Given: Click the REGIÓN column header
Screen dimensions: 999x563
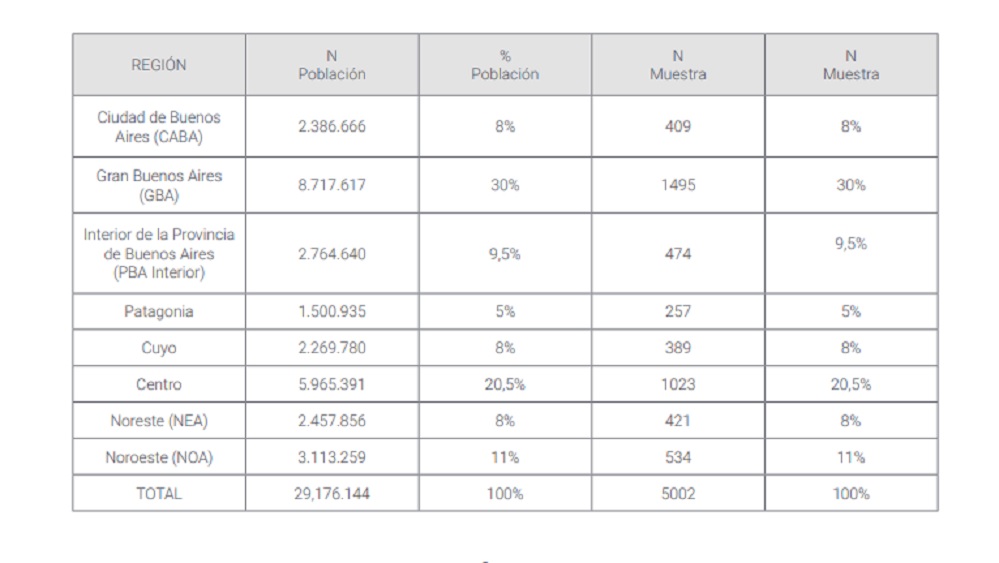Looking at the screenshot, I should [159, 65].
